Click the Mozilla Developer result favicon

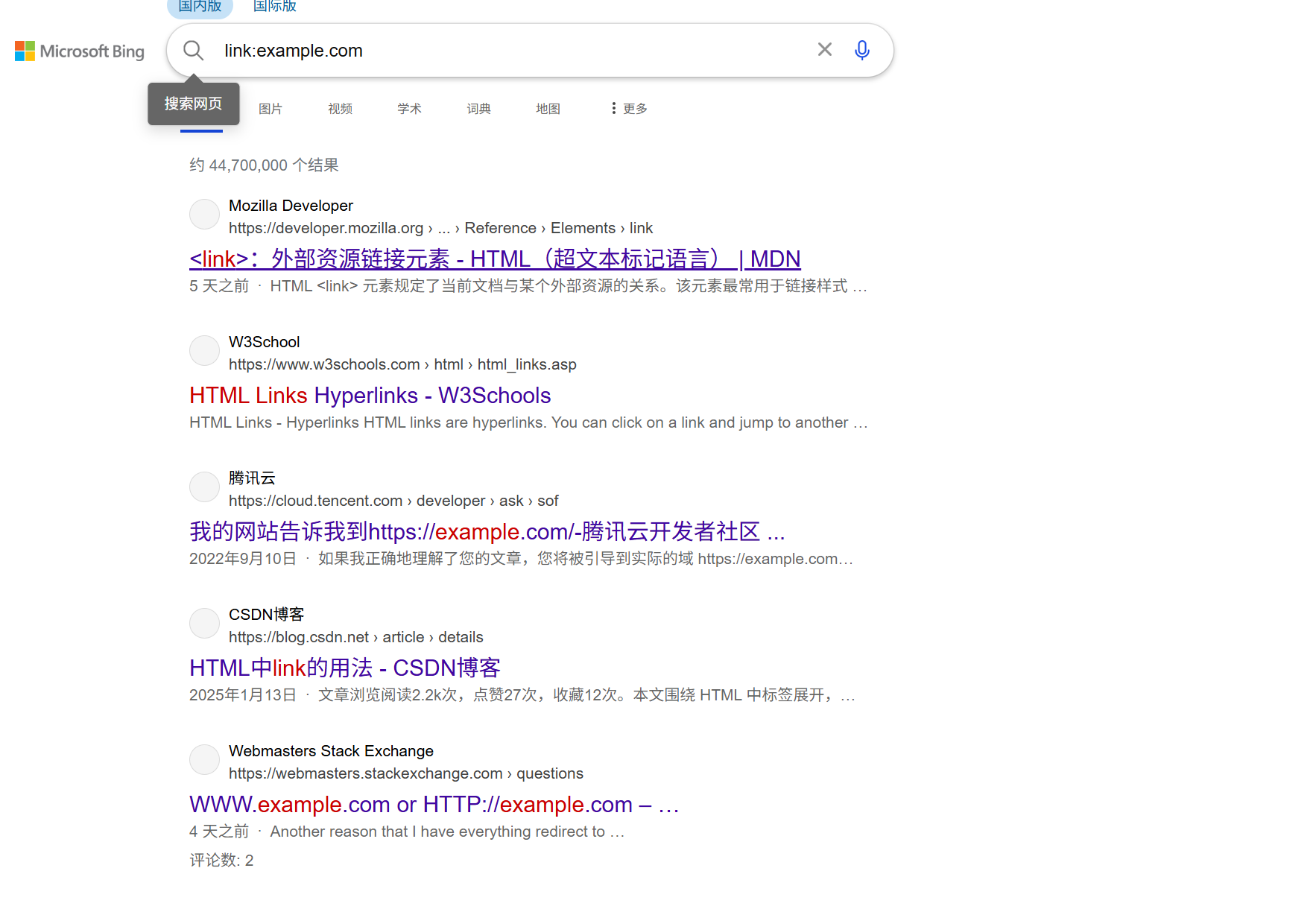pos(203,214)
